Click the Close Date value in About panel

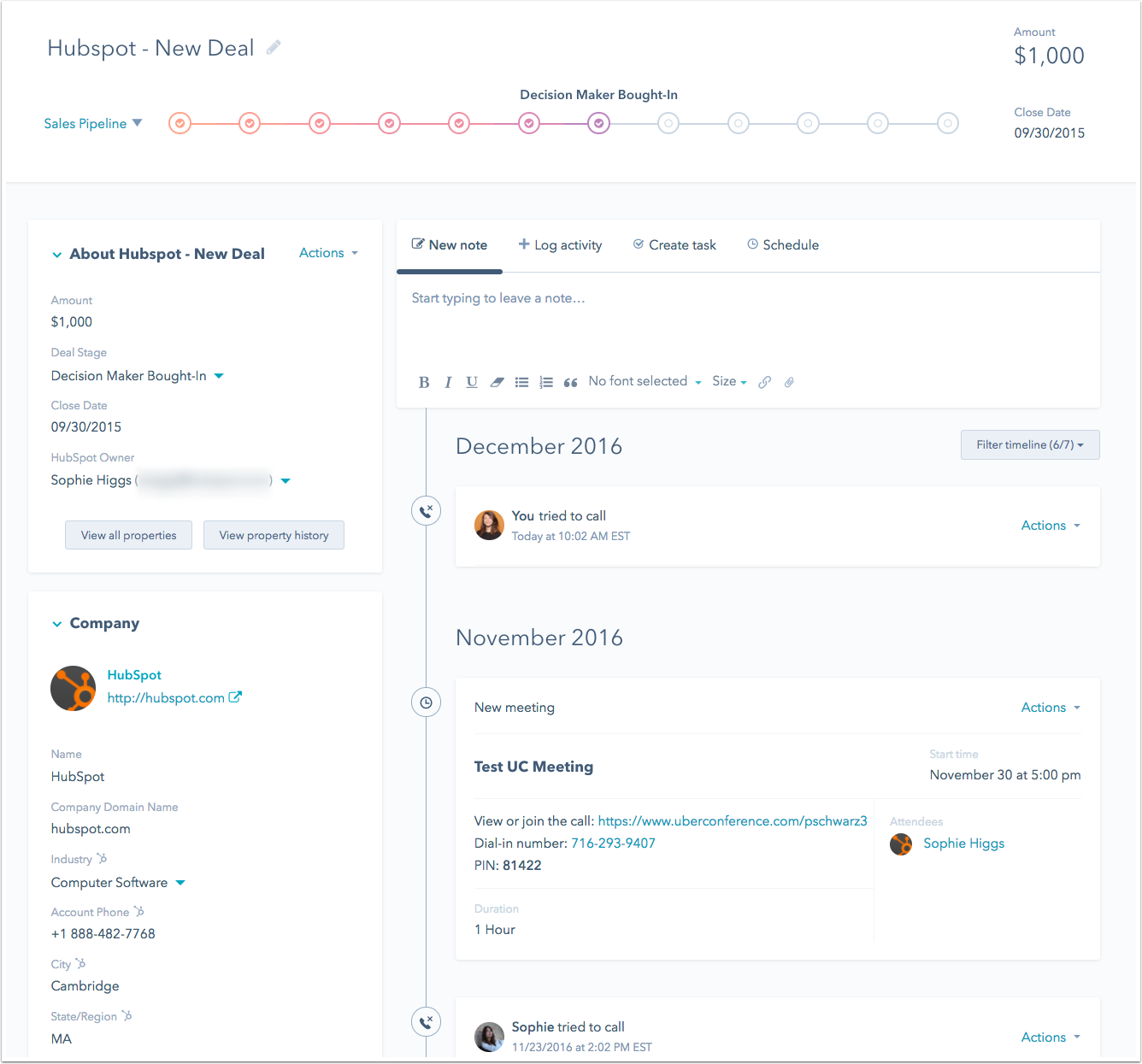[86, 427]
